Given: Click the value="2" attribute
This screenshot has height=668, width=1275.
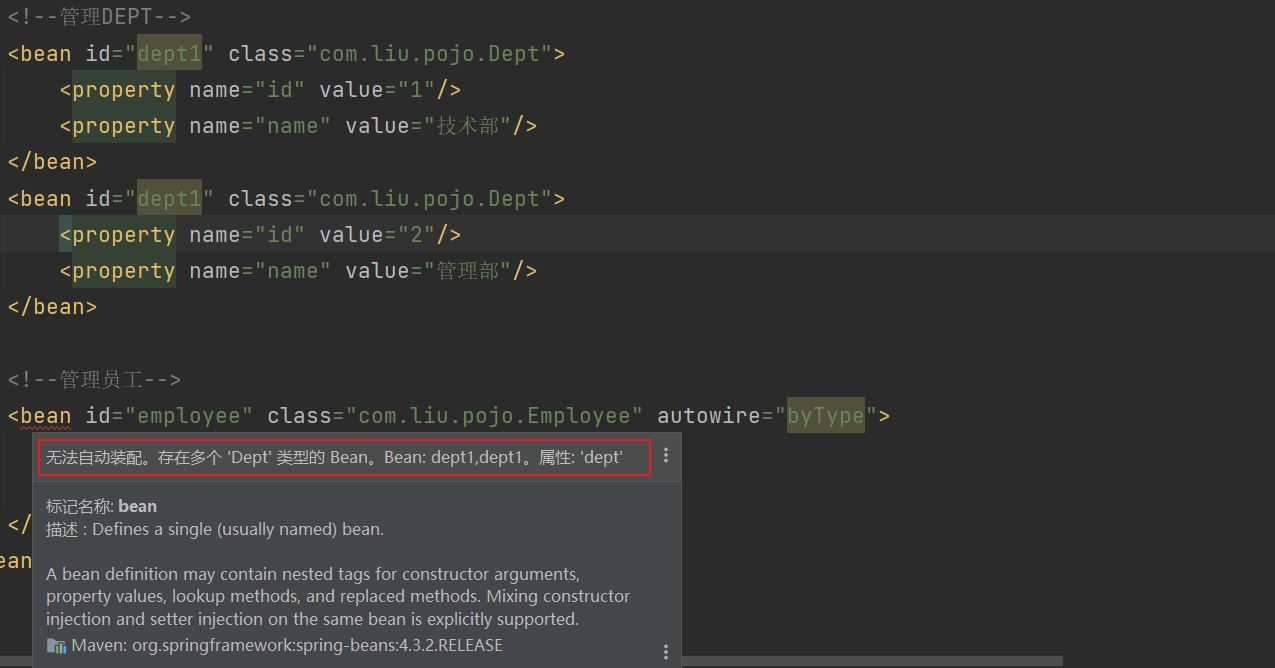Looking at the screenshot, I should [378, 235].
